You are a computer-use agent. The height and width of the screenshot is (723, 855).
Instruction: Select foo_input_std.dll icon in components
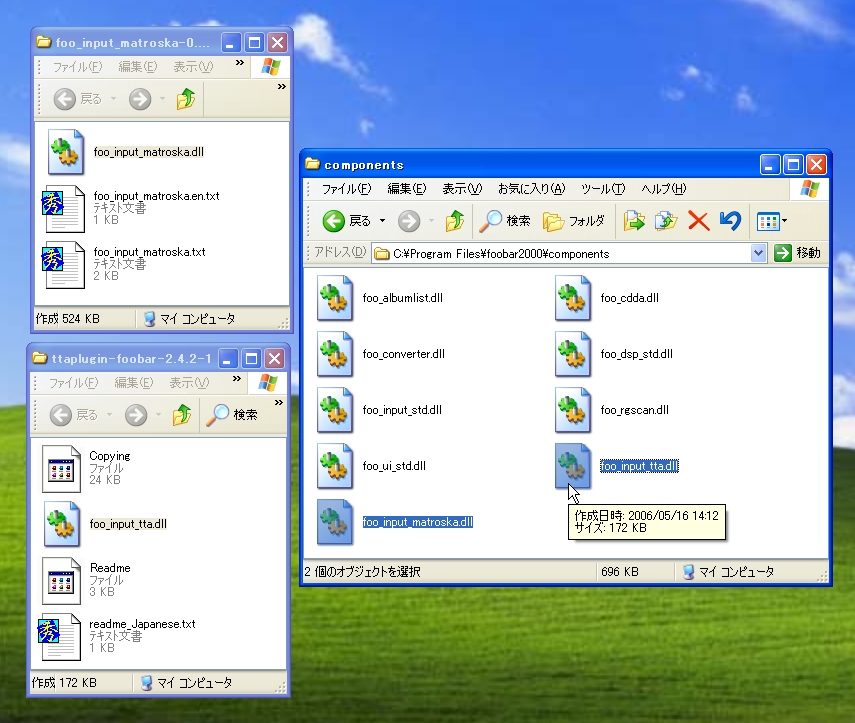tap(335, 411)
